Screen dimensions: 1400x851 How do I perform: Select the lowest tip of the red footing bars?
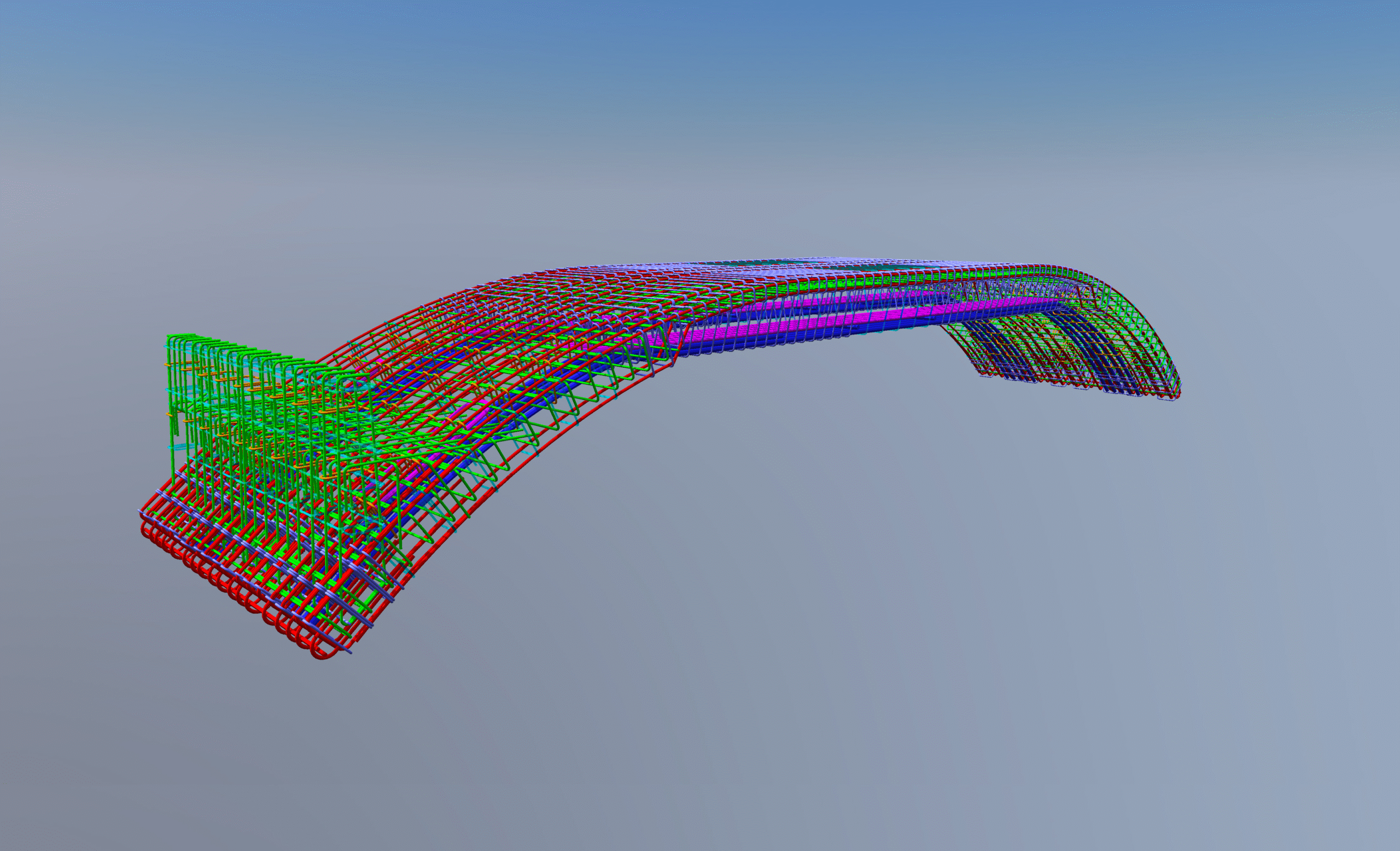(321, 657)
